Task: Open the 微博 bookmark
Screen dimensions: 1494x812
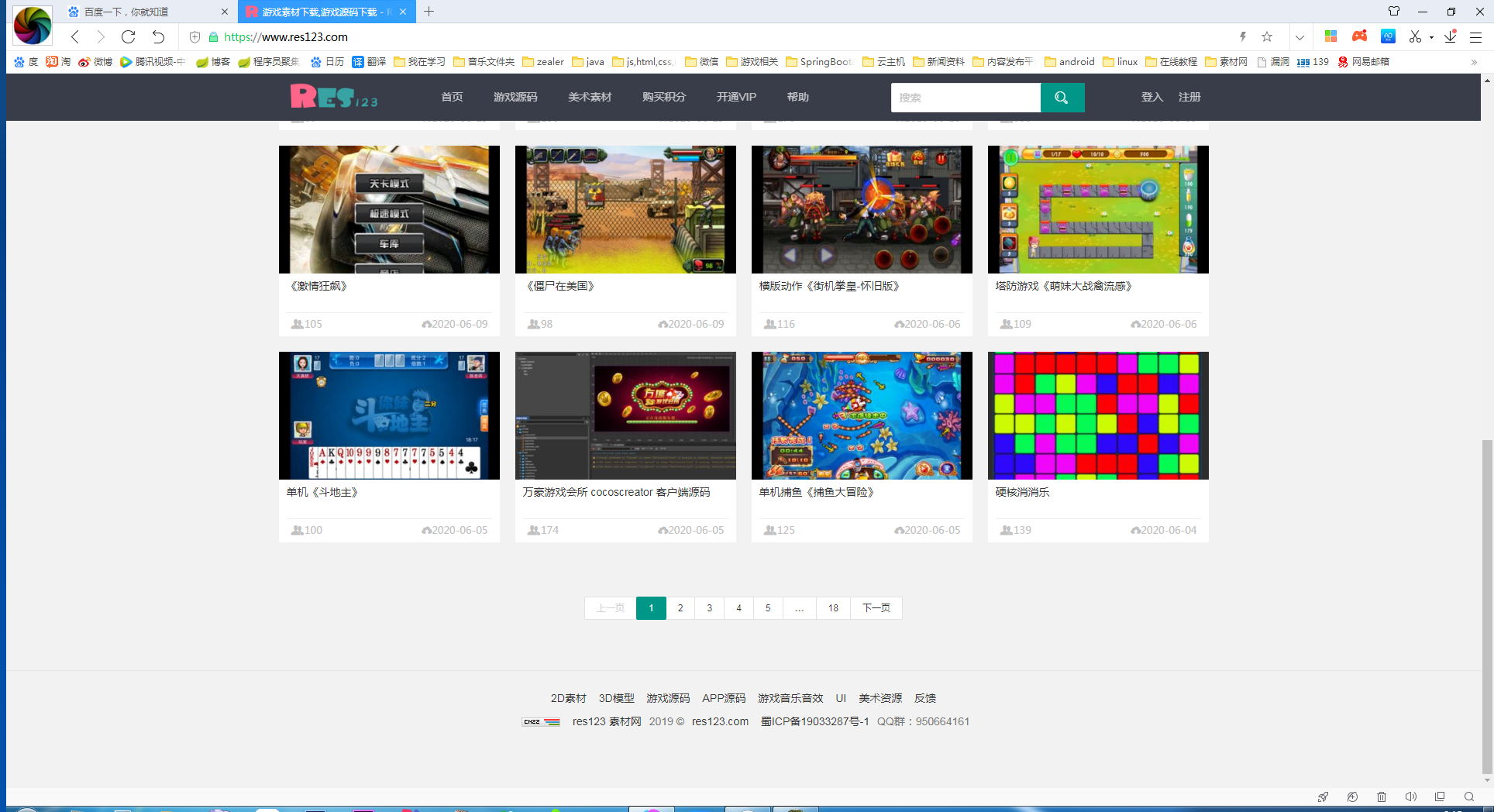Action: coord(95,62)
